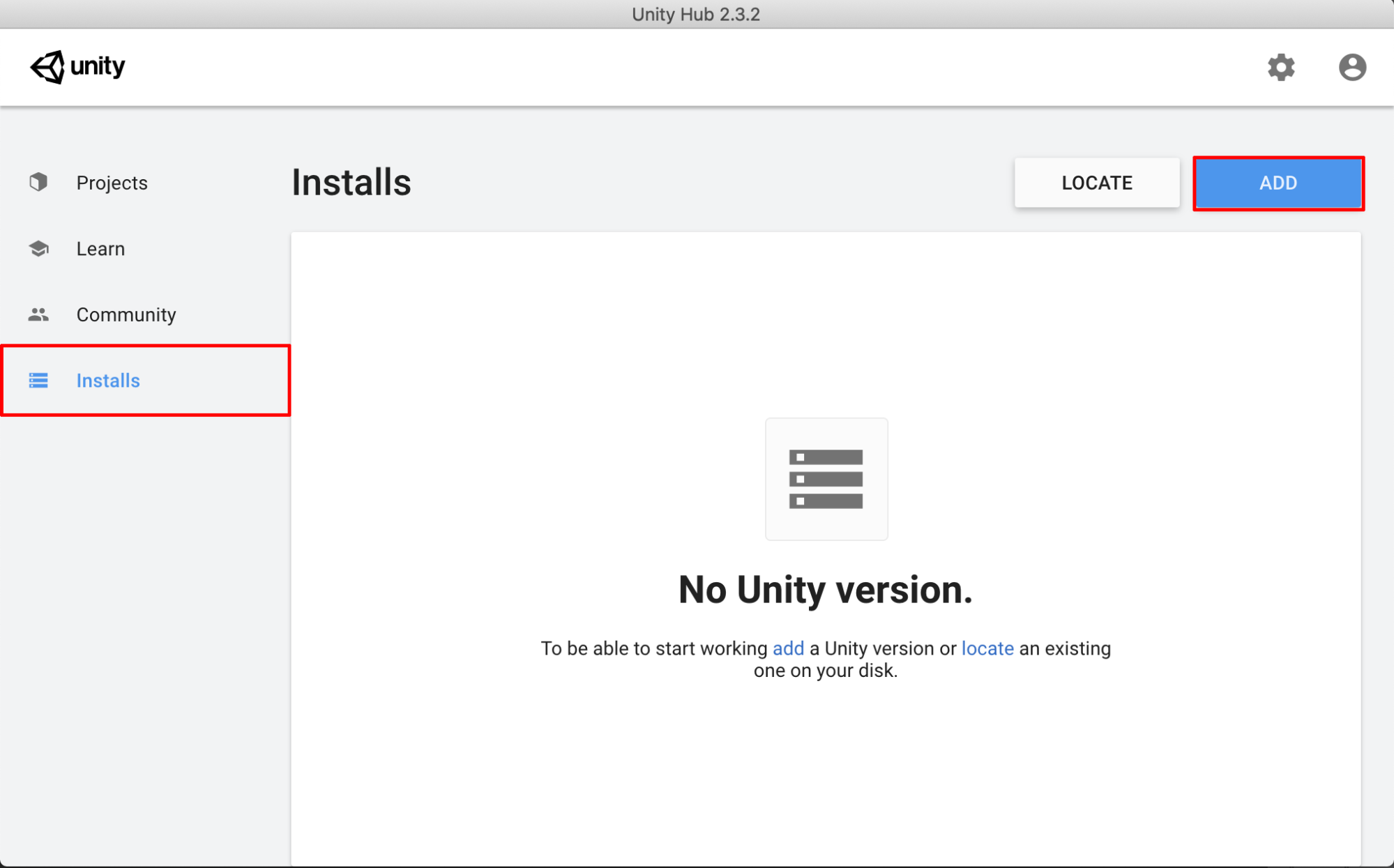
Task: Click the 'unity' wordmark text
Action: [x=98, y=67]
